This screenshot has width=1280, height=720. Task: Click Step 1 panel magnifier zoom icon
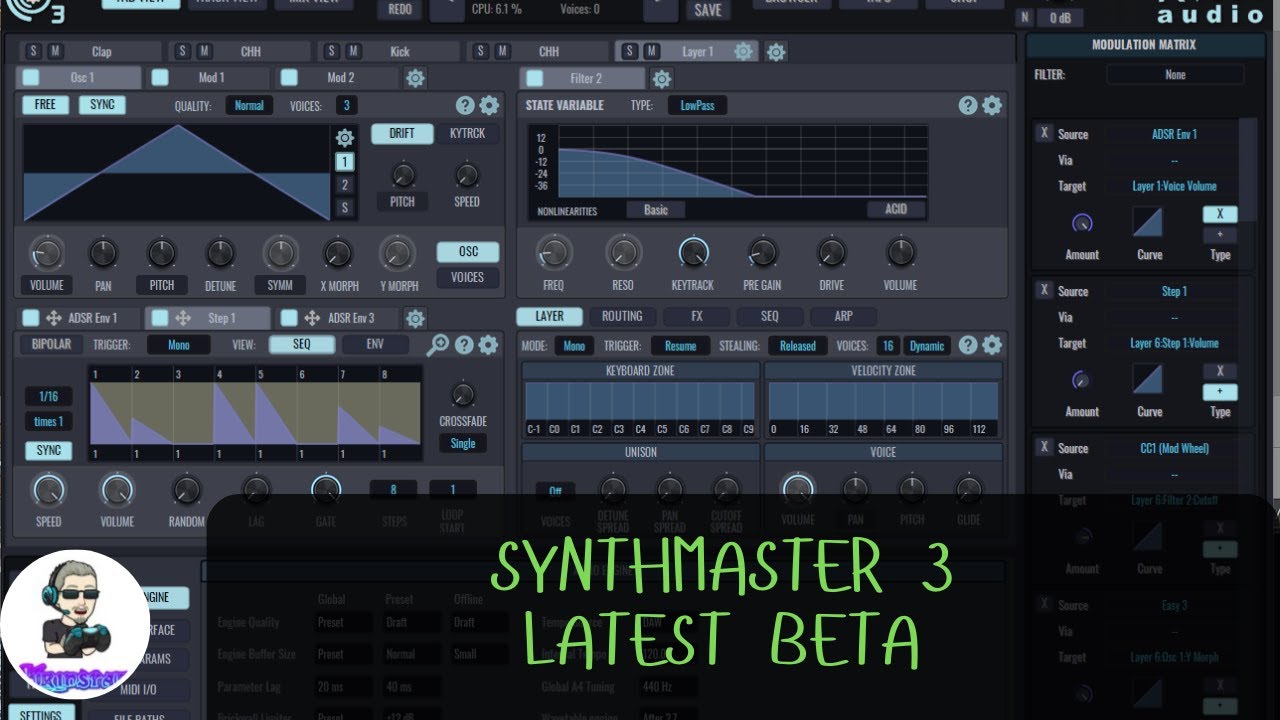click(x=438, y=345)
